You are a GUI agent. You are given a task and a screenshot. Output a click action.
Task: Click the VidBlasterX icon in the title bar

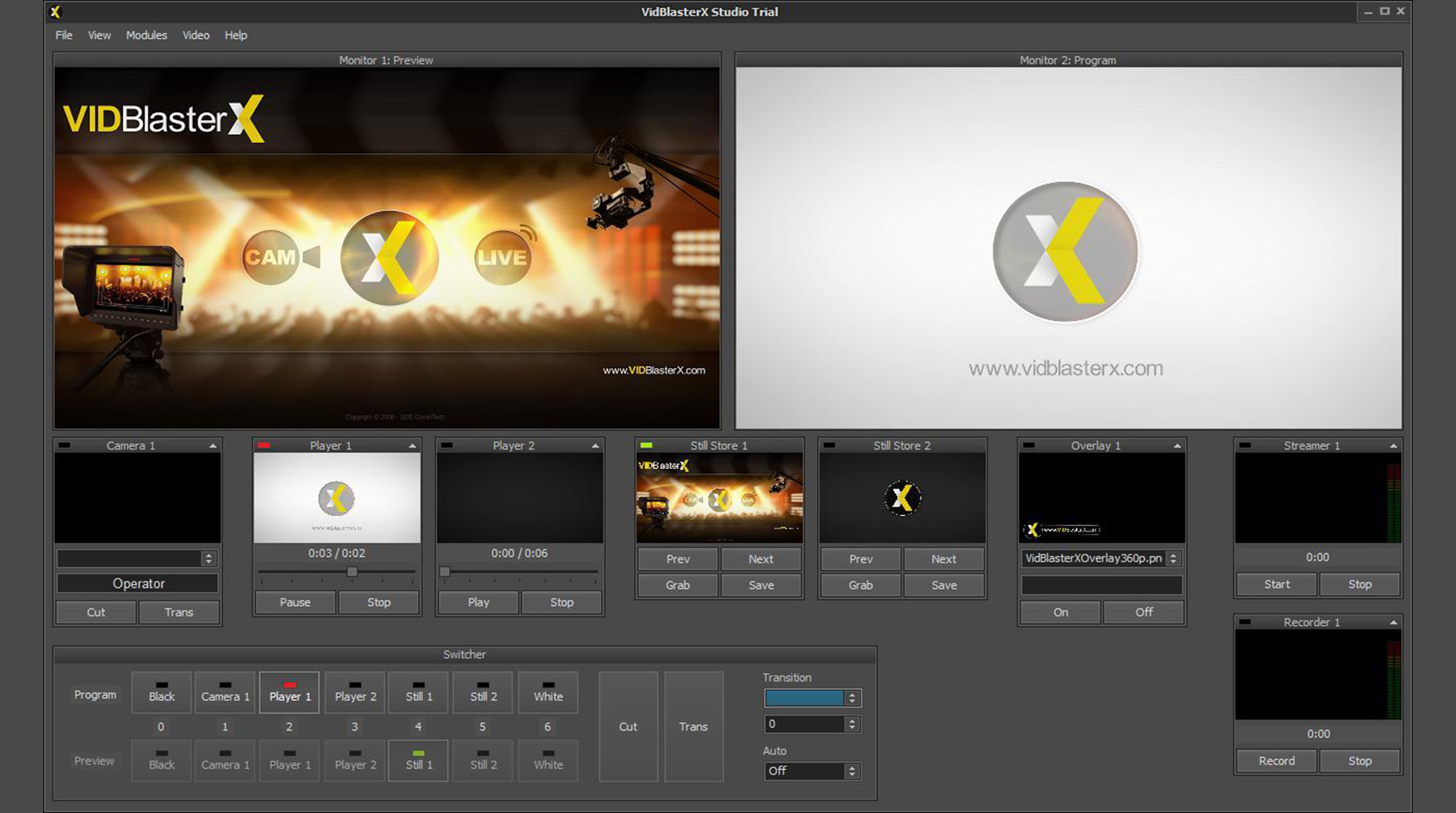pos(53,12)
